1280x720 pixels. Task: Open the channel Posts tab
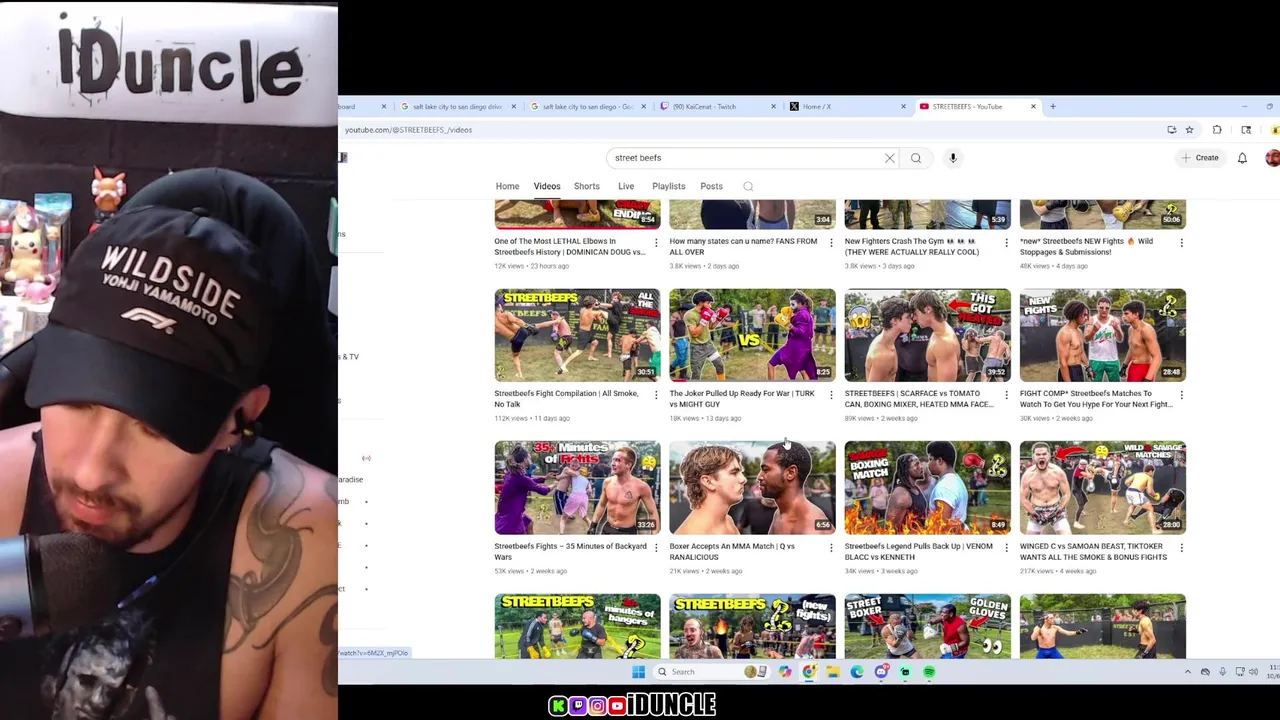tap(711, 186)
